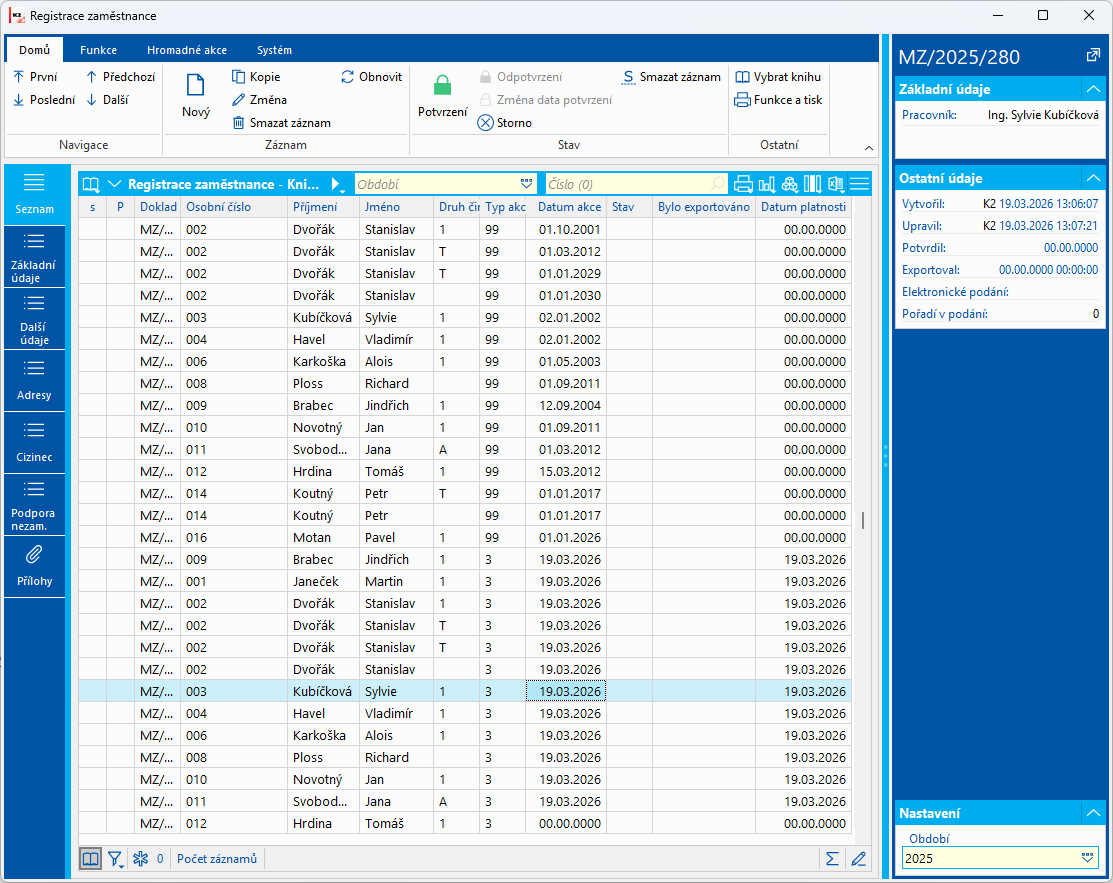The image size is (1113, 883).
Task: Switch to the Systém ribbon tab
Action: 274,50
